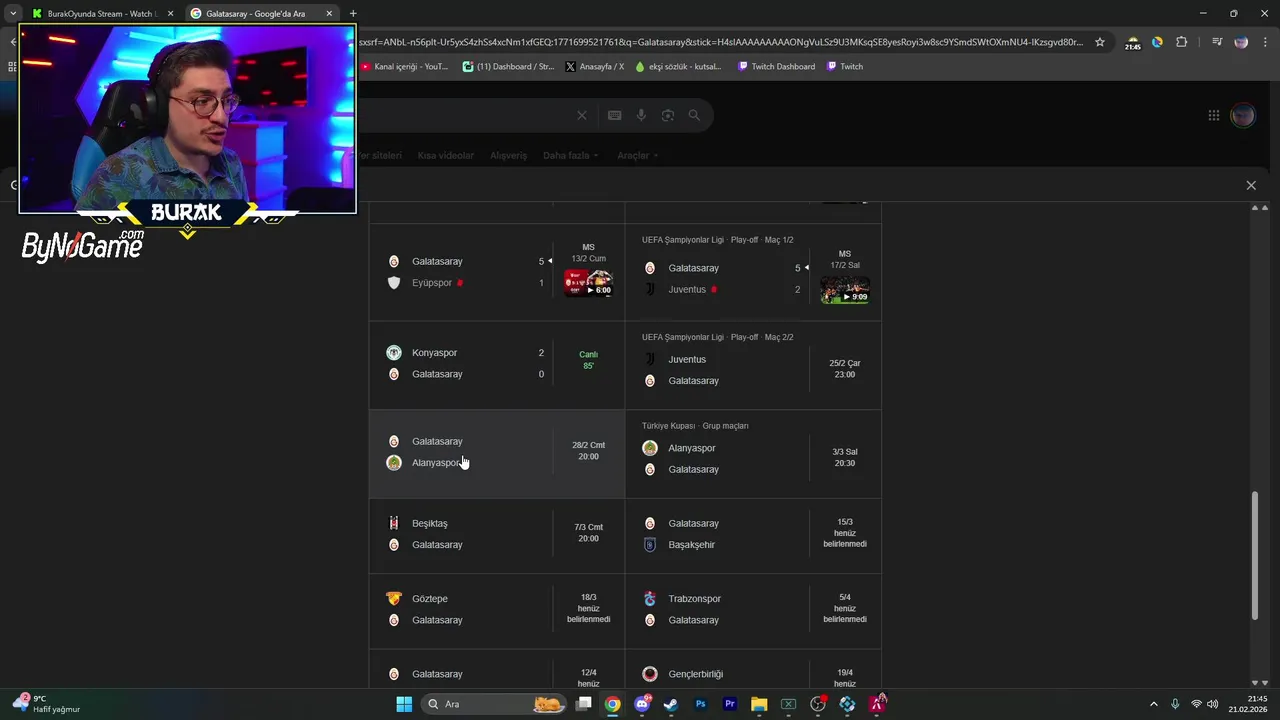Select Kısa videolar search filter
Viewport: 1280px width, 720px height.
[x=445, y=155]
